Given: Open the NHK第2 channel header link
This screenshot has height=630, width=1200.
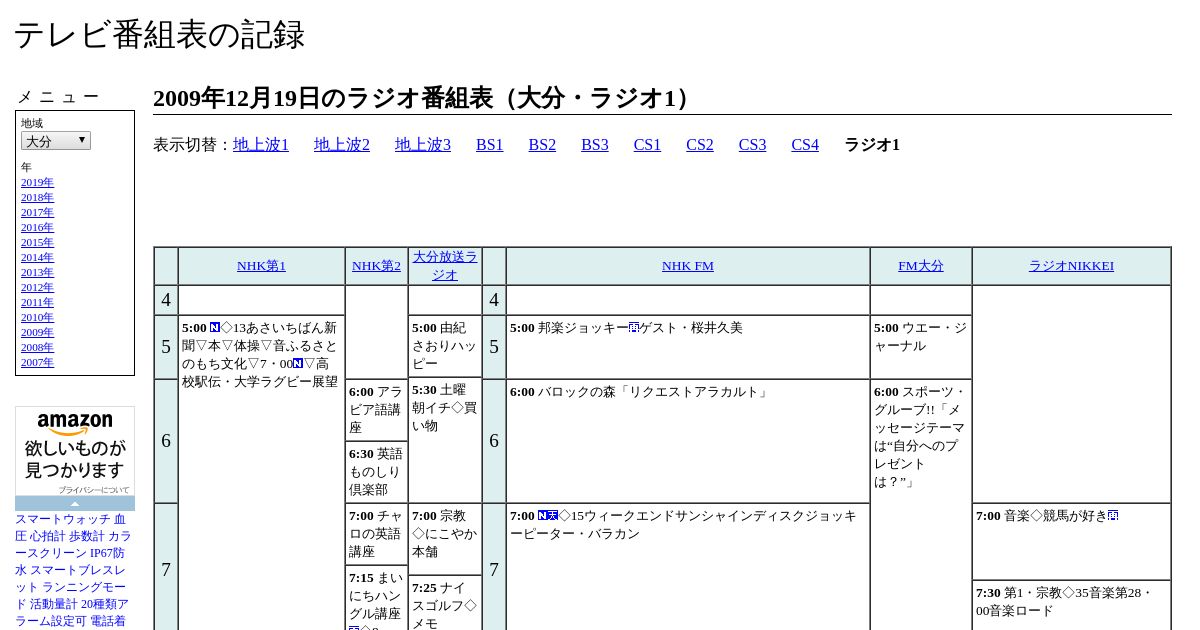Looking at the screenshot, I should coord(376,266).
